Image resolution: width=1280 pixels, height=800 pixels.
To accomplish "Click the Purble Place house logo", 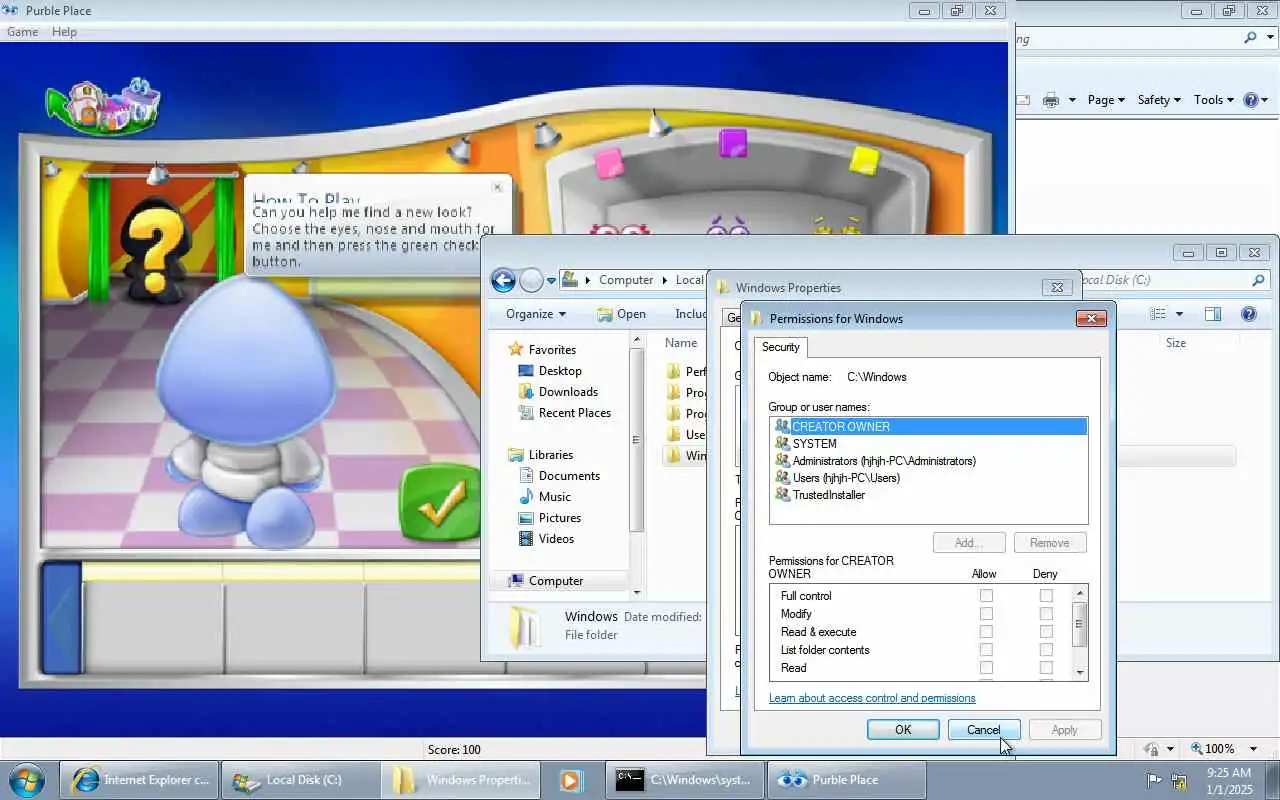I will point(102,105).
